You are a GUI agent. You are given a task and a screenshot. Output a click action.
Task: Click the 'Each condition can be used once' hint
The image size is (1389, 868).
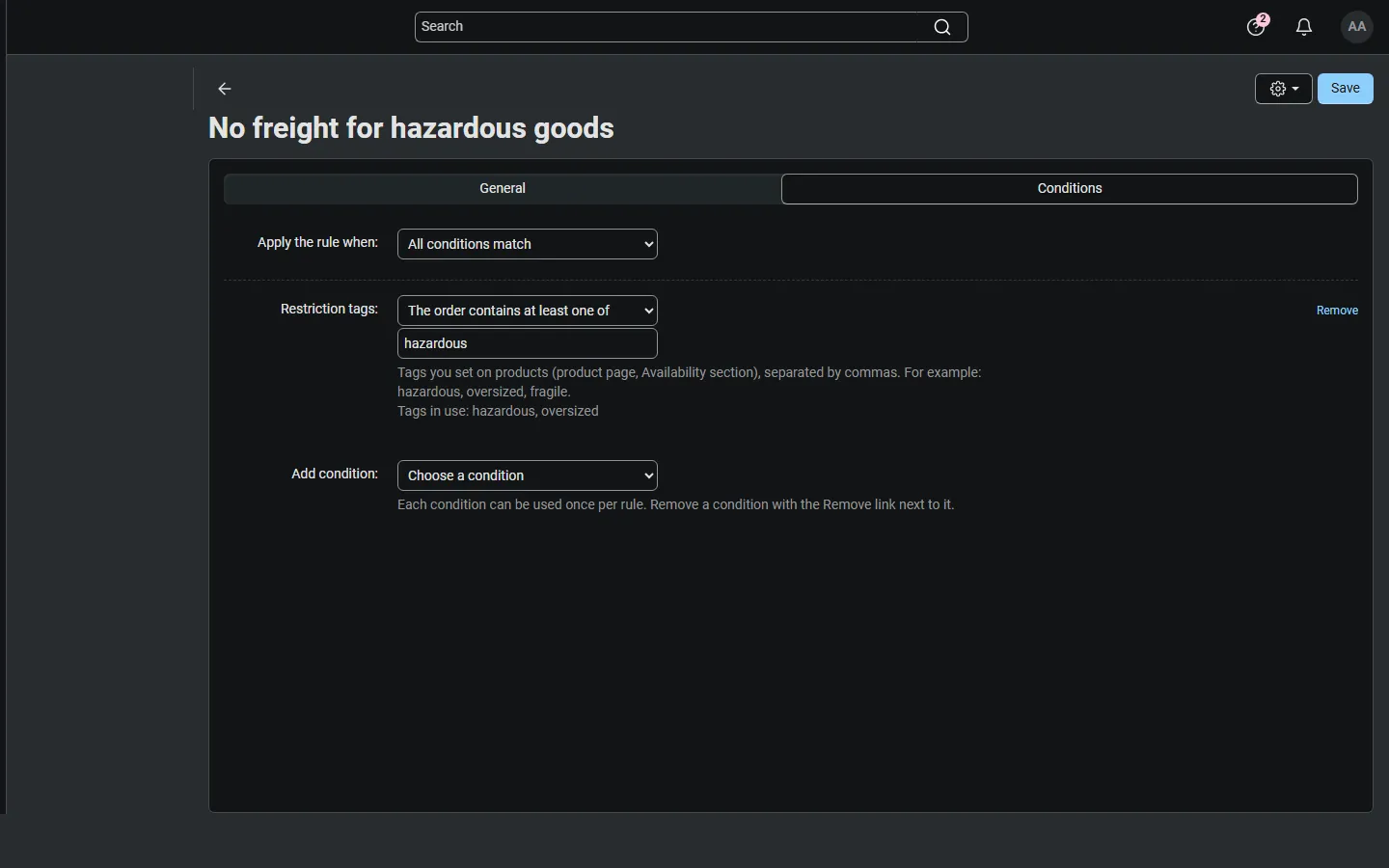click(x=676, y=505)
